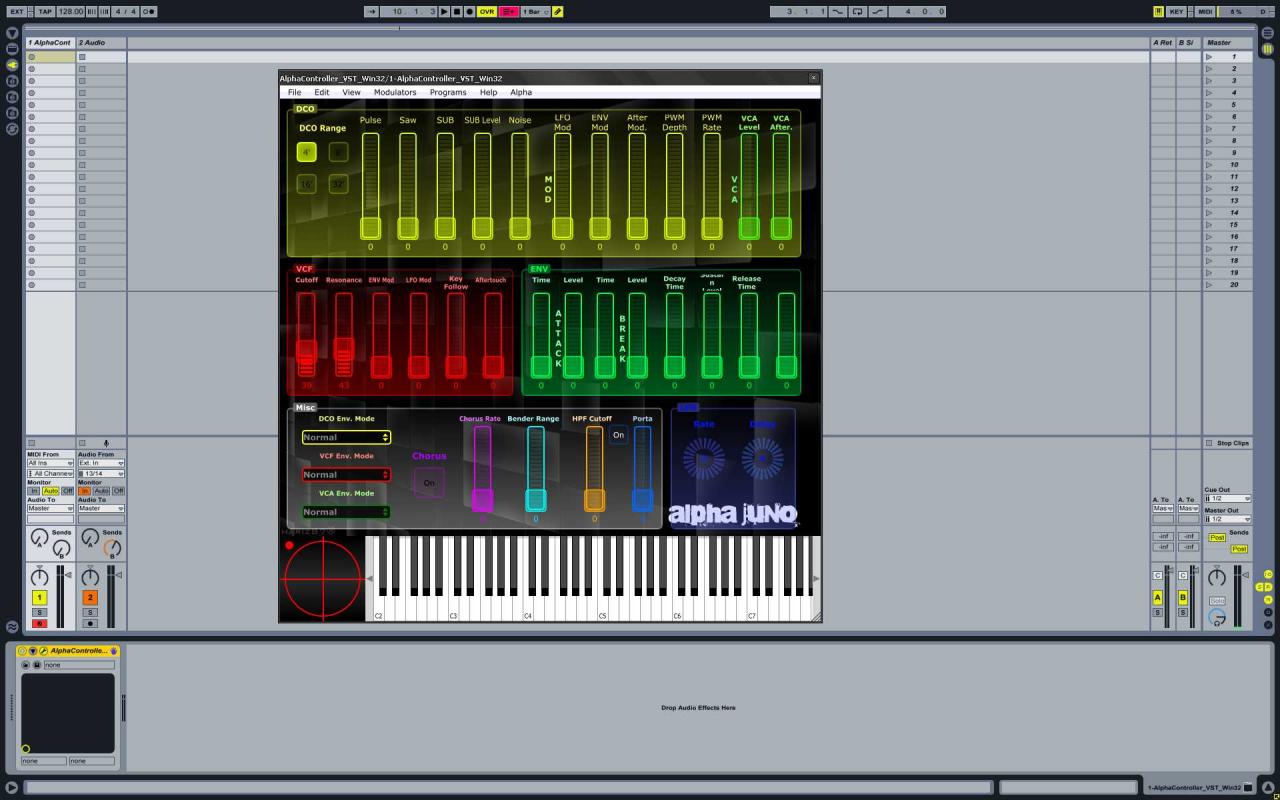Open the 1 Bar quantization menu

click(x=534, y=11)
